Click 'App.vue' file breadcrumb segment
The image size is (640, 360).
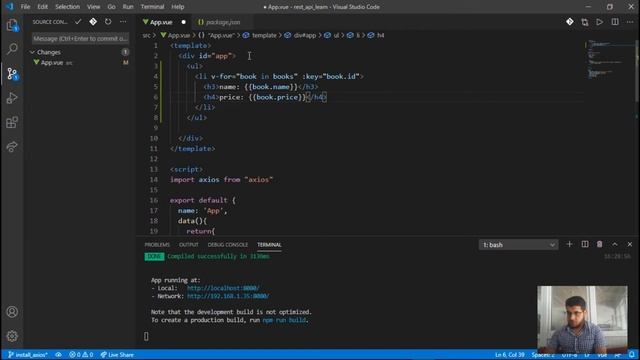pyautogui.click(x=179, y=36)
